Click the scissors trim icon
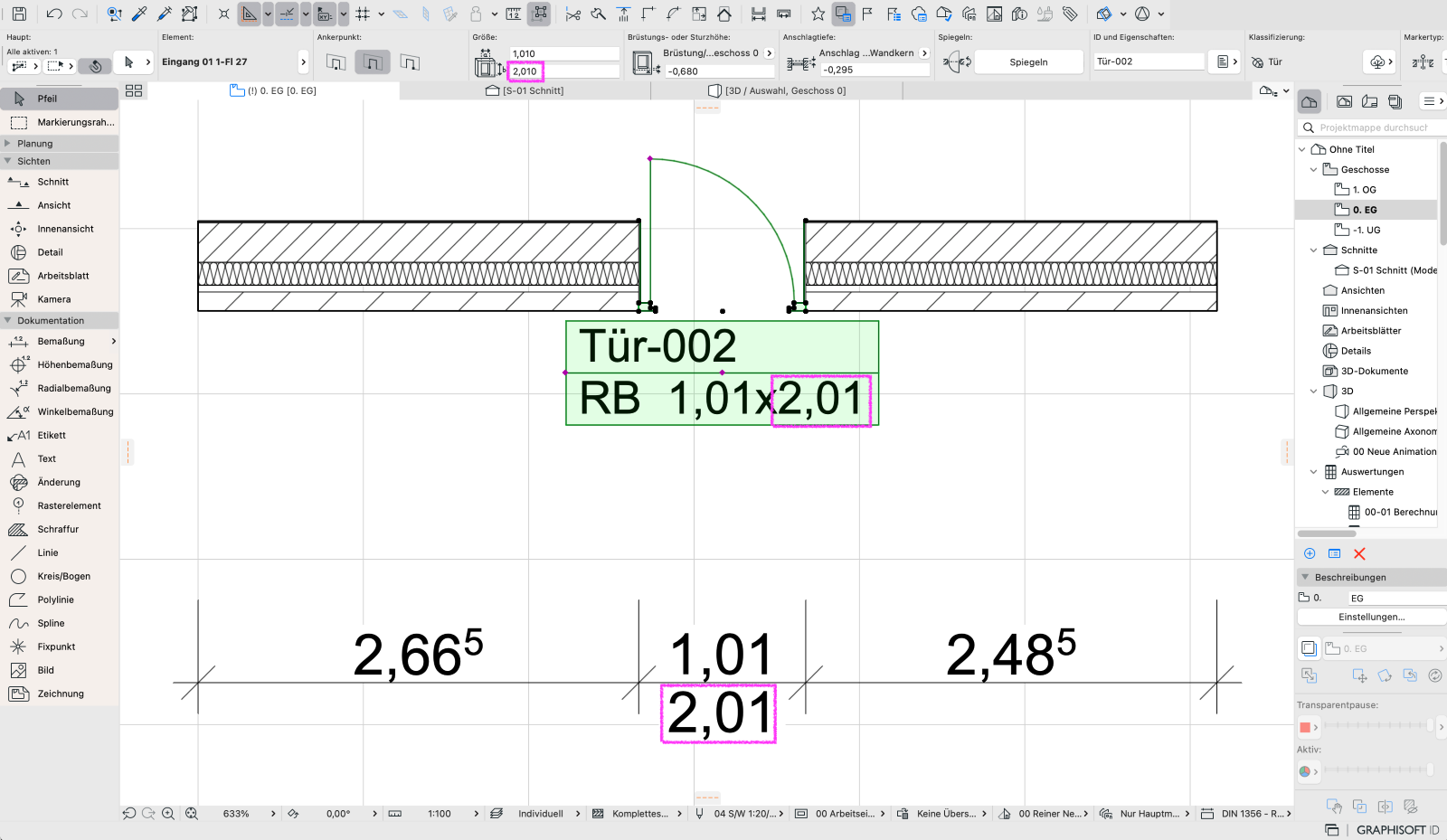1447x840 pixels. click(573, 14)
